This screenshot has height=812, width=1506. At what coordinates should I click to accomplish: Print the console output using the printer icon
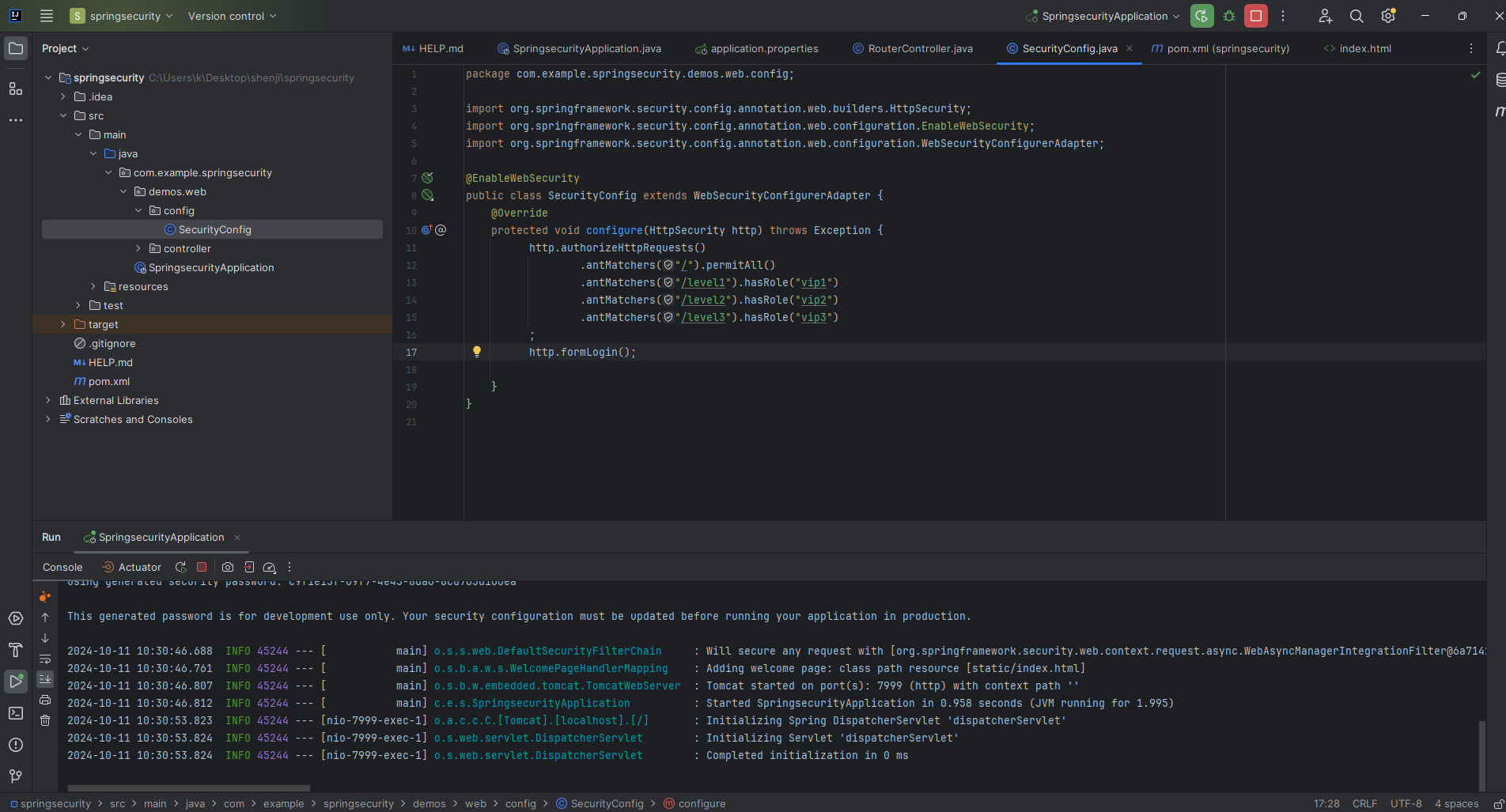click(x=45, y=700)
